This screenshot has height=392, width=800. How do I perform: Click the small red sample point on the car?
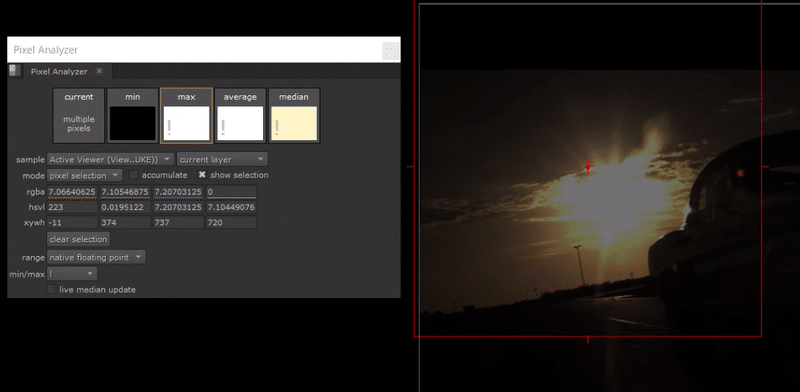[740, 174]
